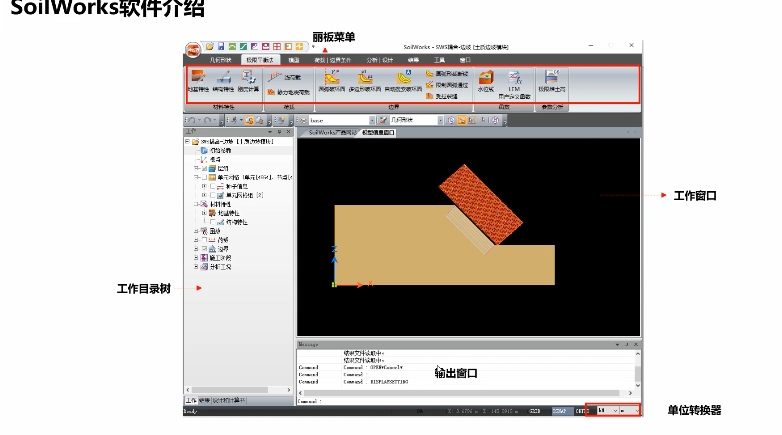Screen dimensions: 782x435
Task: Open the window ribbon tab
Action: tap(465, 60)
